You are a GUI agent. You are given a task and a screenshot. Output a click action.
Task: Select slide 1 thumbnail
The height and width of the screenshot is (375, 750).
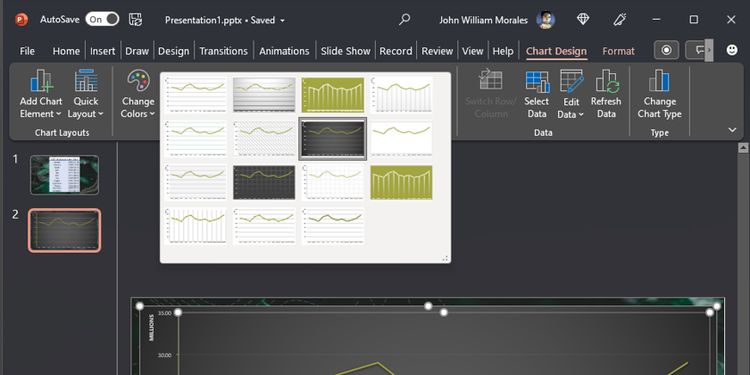tap(65, 175)
